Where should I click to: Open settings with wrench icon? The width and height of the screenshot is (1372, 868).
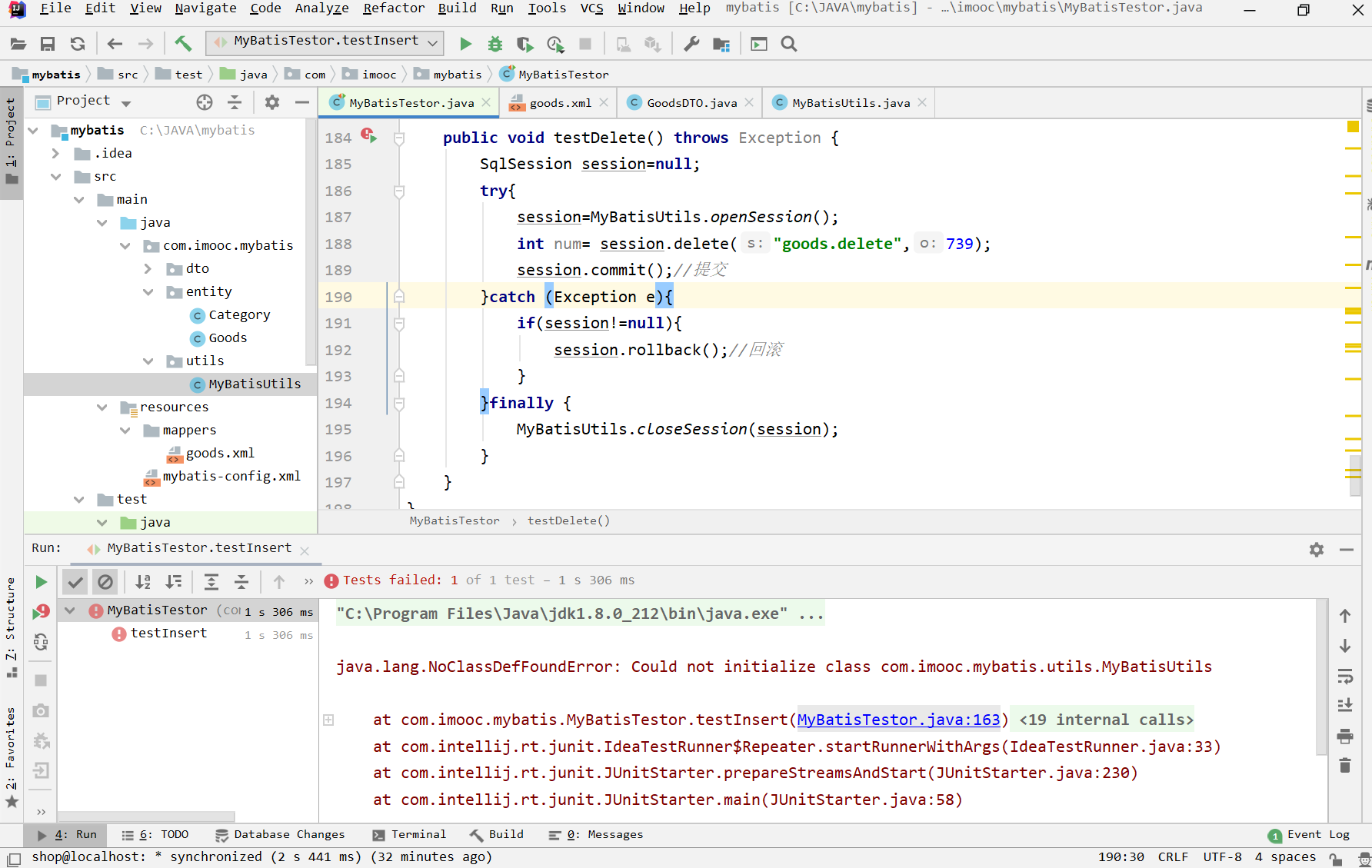[691, 44]
